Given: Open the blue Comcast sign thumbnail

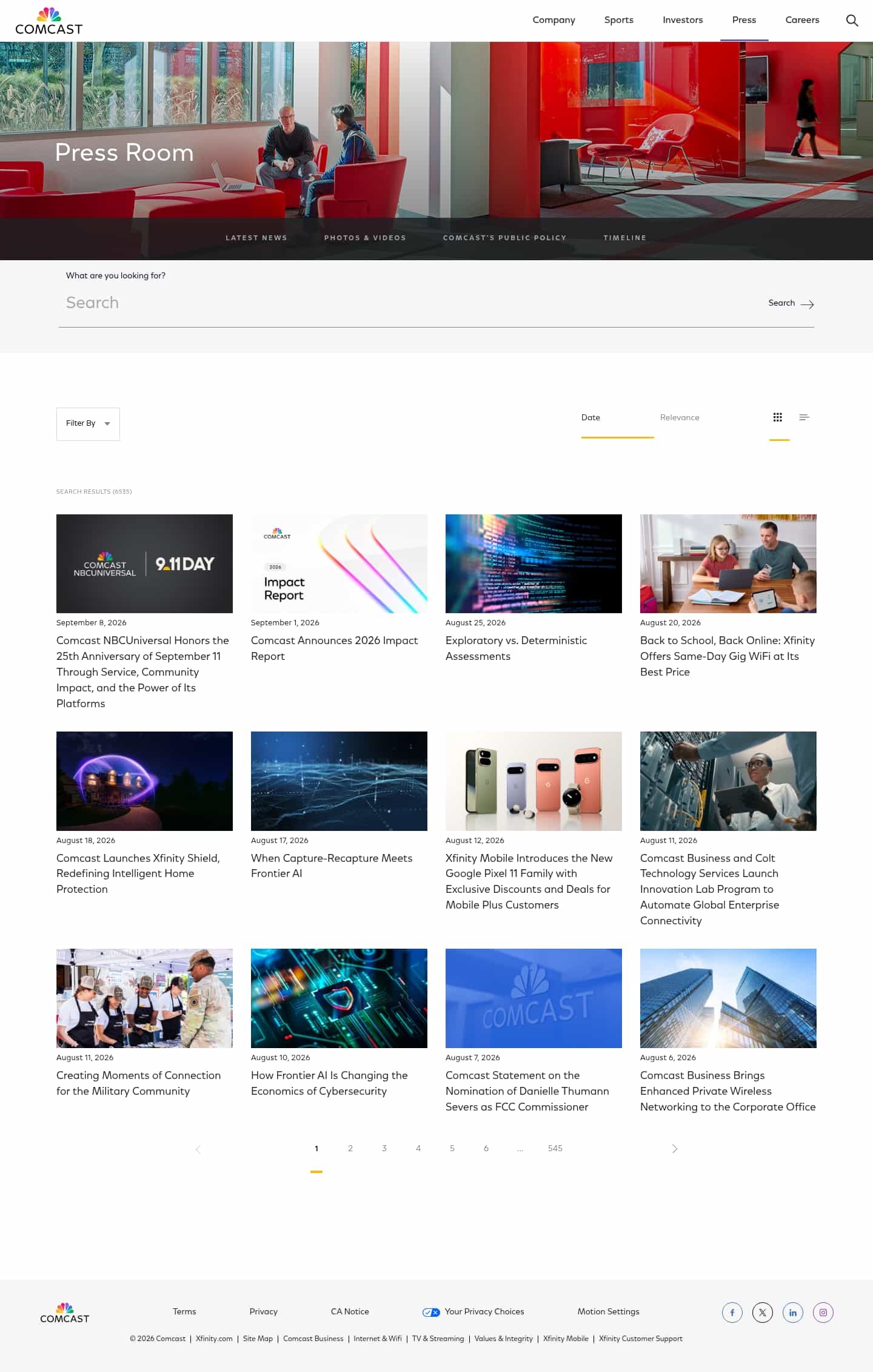Looking at the screenshot, I should [533, 998].
